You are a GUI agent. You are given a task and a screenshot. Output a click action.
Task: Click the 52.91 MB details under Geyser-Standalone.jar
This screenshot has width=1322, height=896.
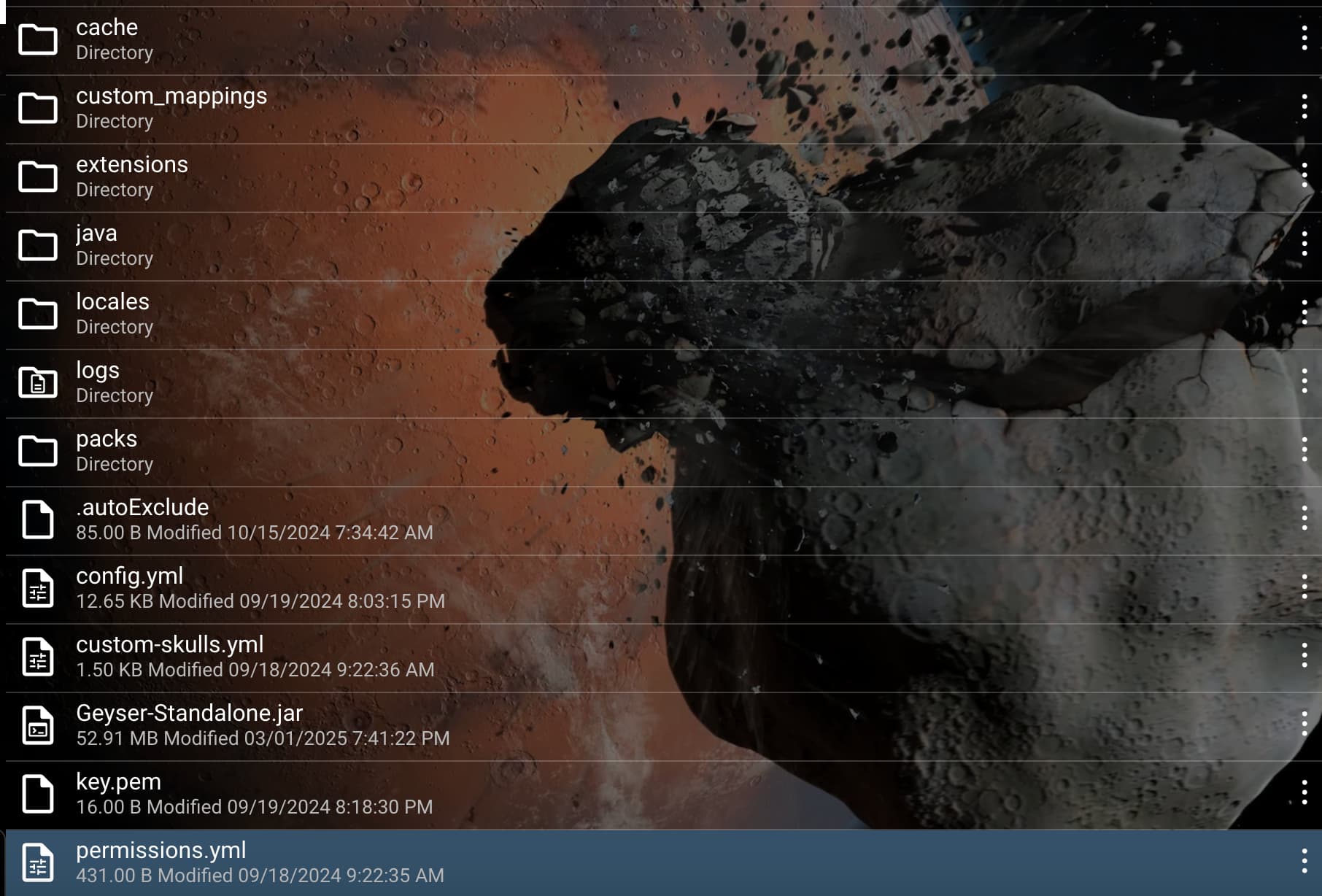(263, 738)
